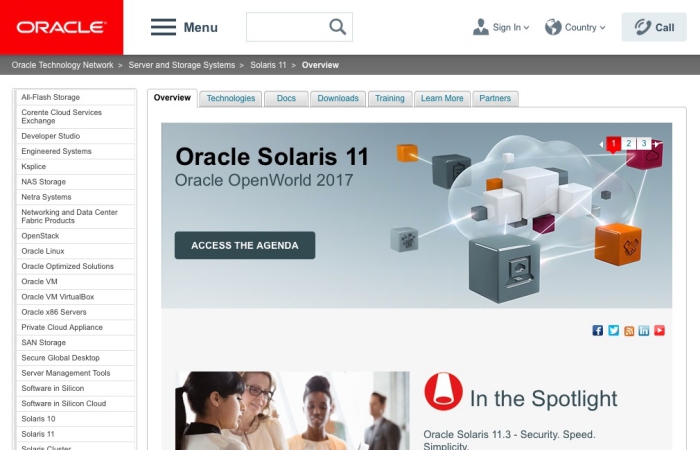Go to banner slide 2

(629, 143)
